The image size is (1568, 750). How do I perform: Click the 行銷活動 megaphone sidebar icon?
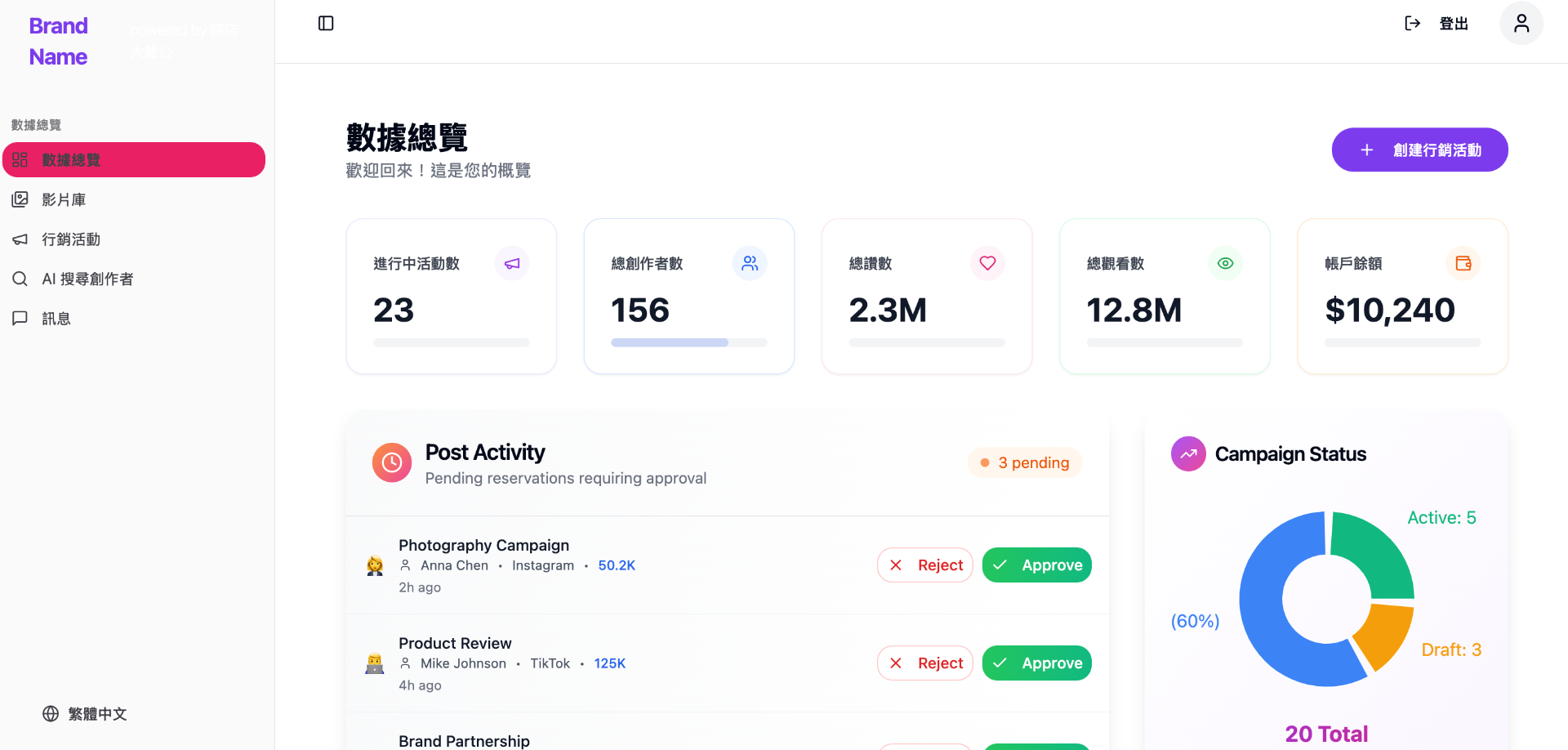coord(20,239)
